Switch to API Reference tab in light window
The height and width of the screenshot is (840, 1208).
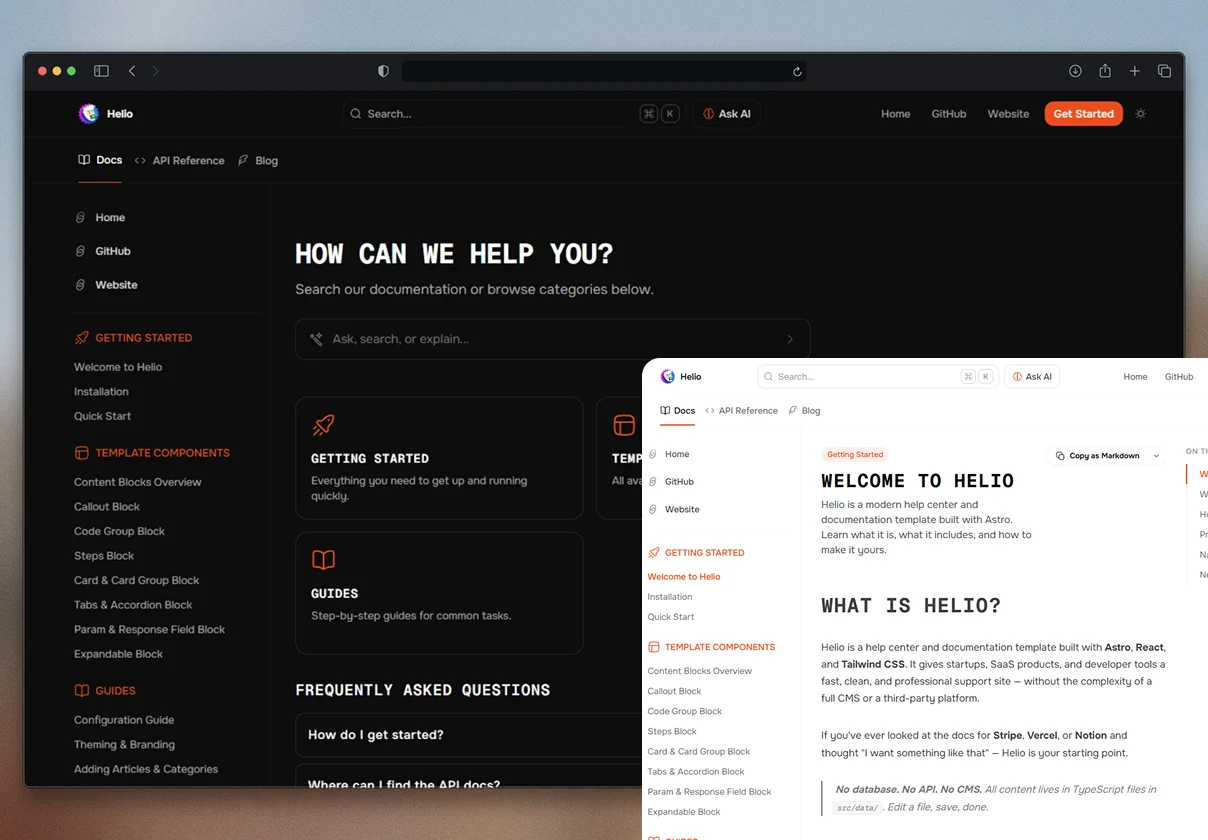[x=741, y=411]
